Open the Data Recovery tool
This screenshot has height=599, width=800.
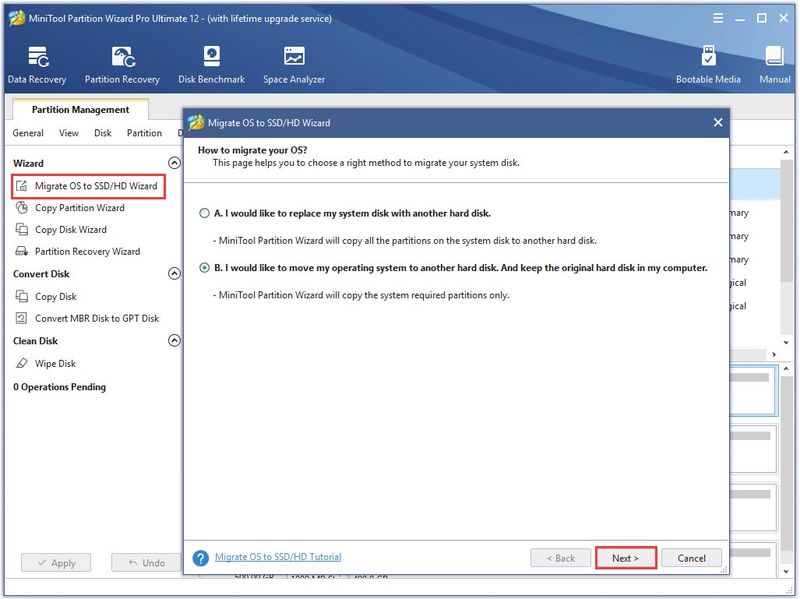coord(37,64)
